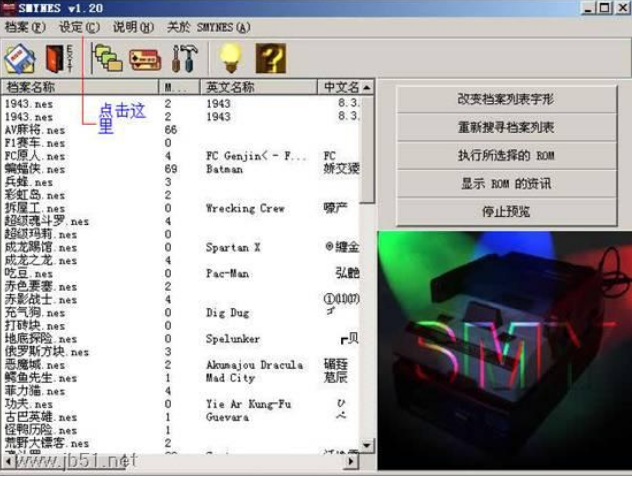Open the folder tree directory icon
Viewport: 632px width, 478px height.
point(107,59)
